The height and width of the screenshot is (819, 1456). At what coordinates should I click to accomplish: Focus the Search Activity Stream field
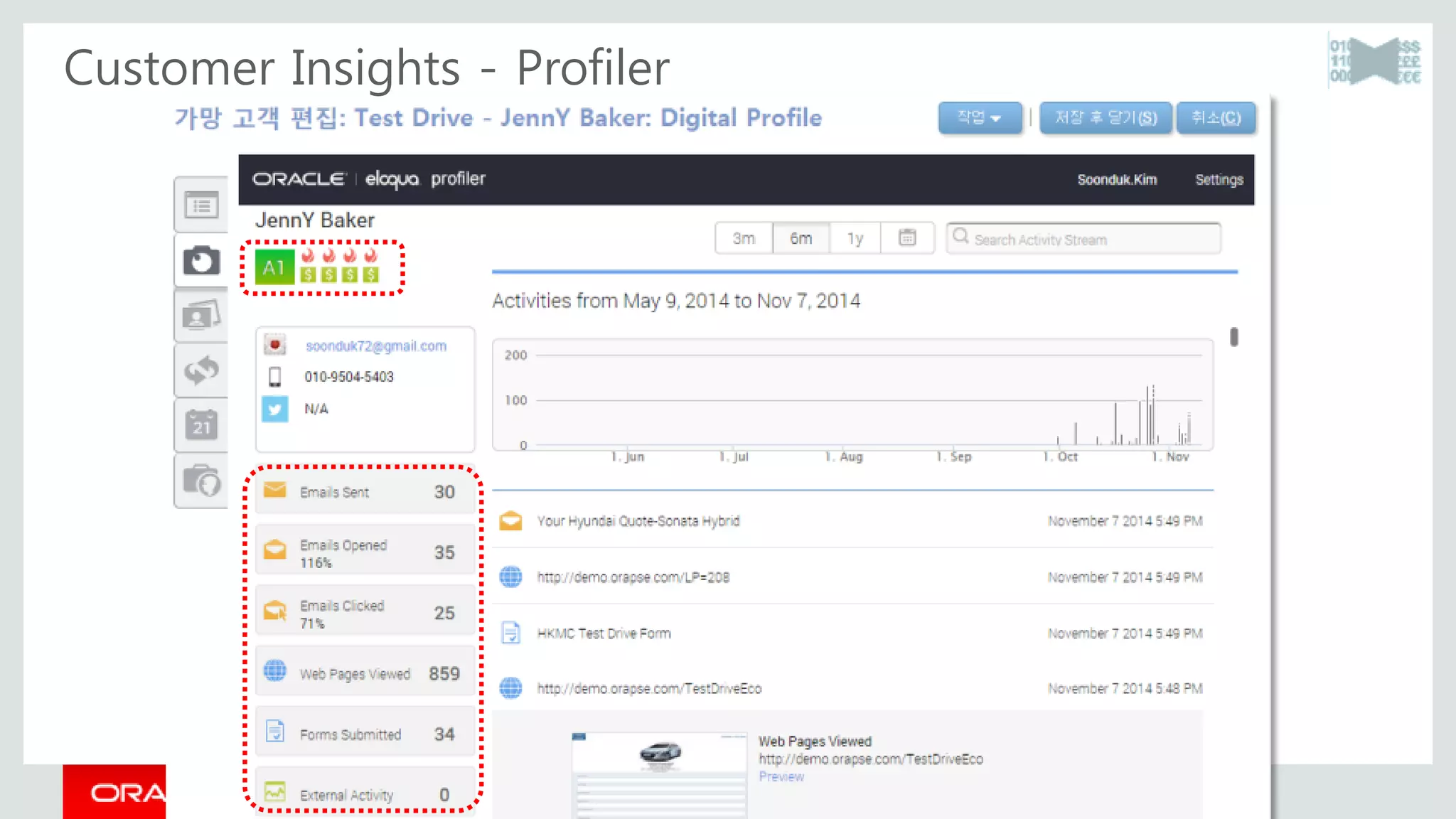click(1083, 238)
